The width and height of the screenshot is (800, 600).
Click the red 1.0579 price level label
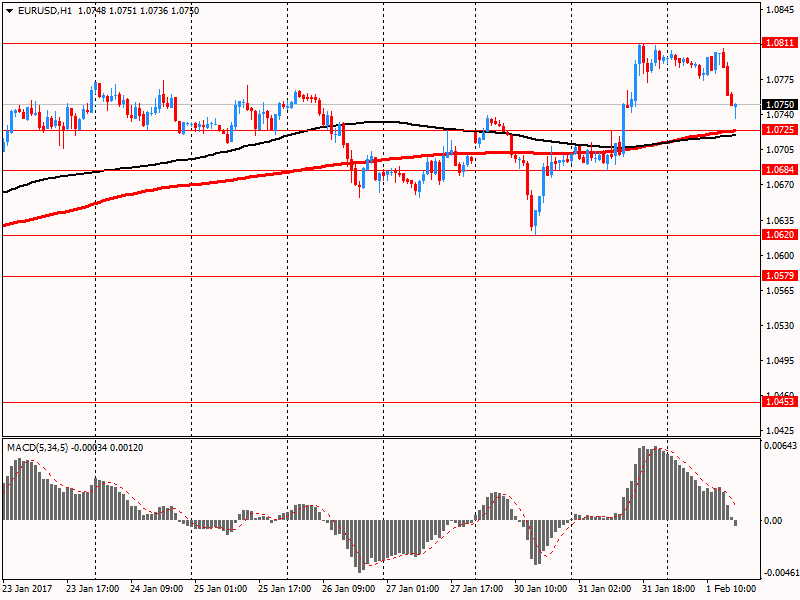click(x=779, y=275)
